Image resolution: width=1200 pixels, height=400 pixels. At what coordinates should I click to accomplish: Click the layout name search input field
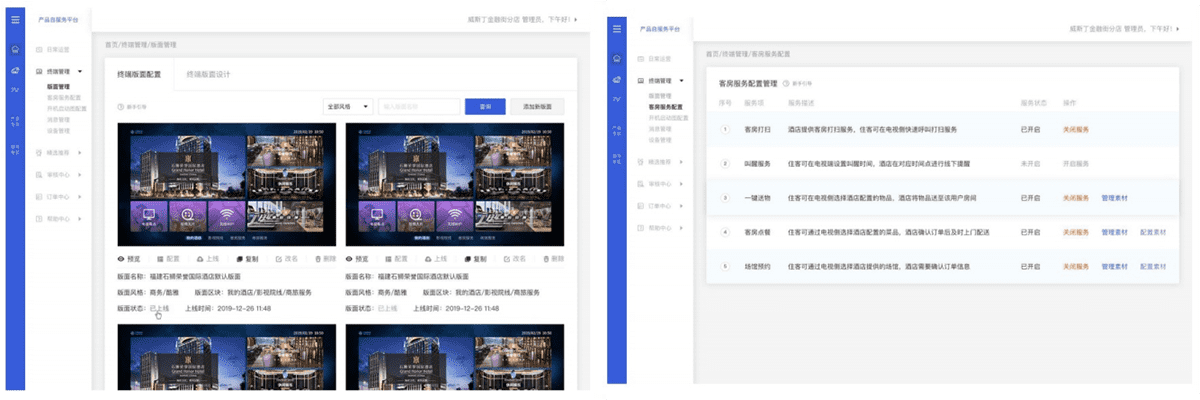click(419, 106)
